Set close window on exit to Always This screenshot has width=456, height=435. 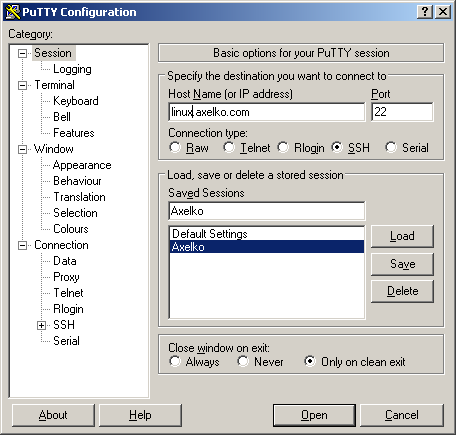point(175,361)
